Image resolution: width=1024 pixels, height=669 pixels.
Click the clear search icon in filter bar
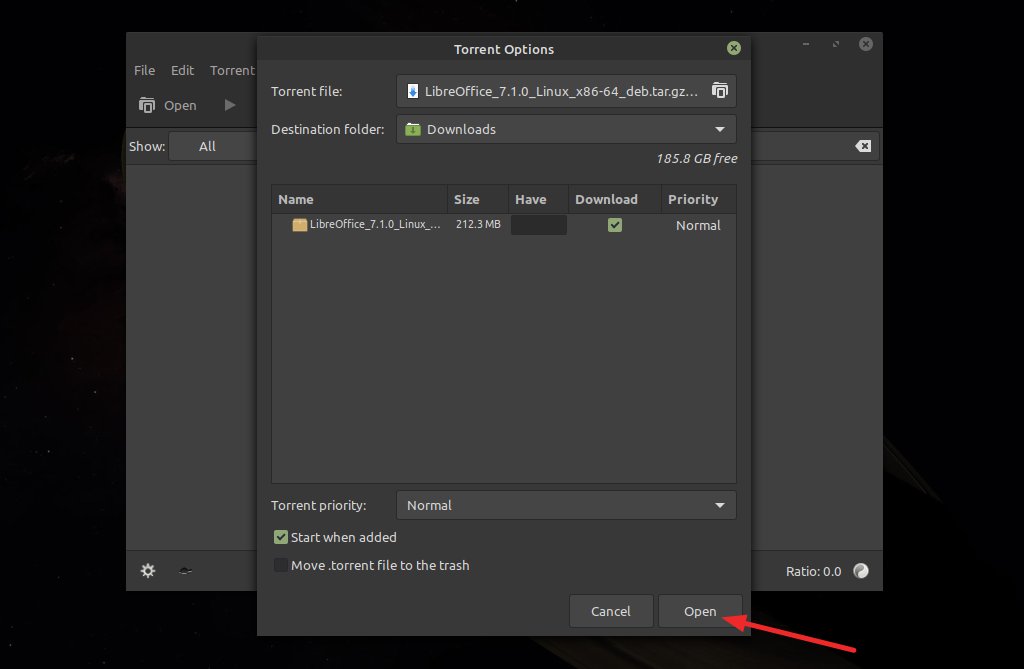pyautogui.click(x=863, y=146)
